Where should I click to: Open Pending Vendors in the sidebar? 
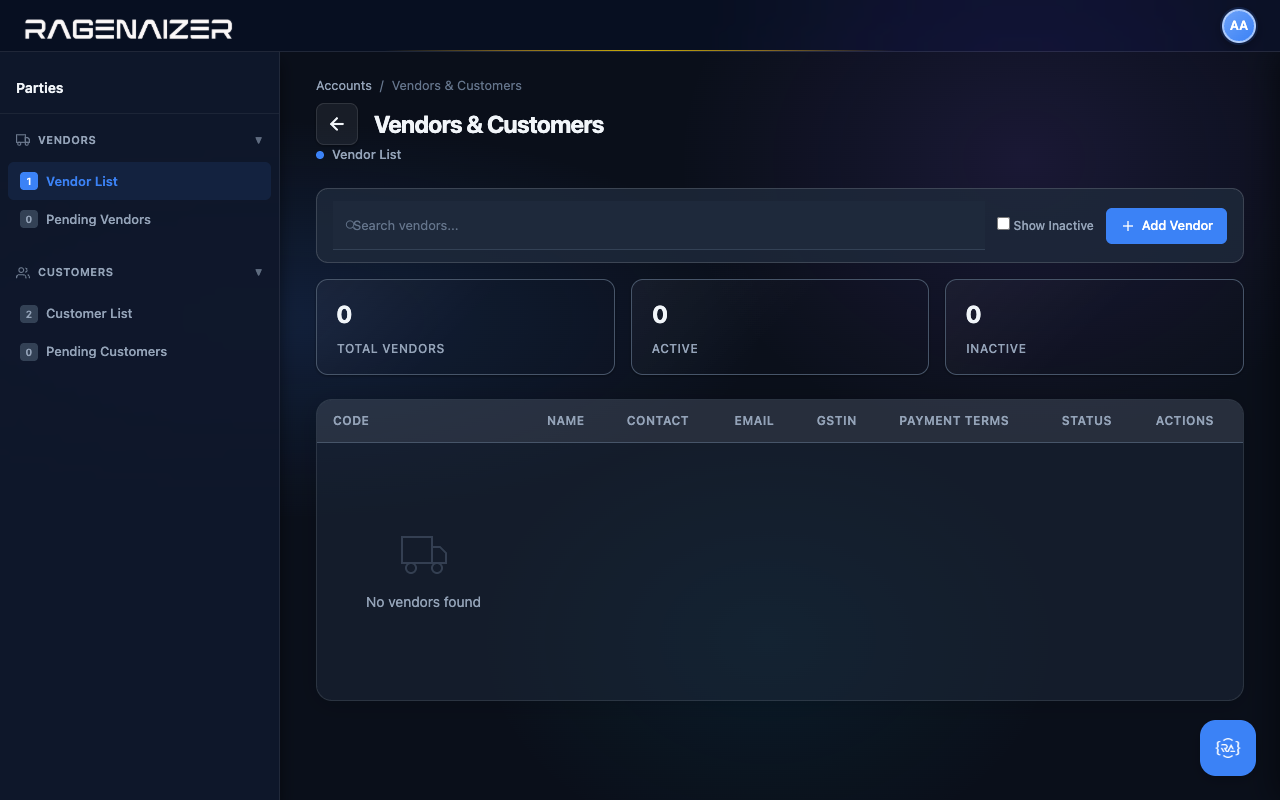[x=139, y=219]
